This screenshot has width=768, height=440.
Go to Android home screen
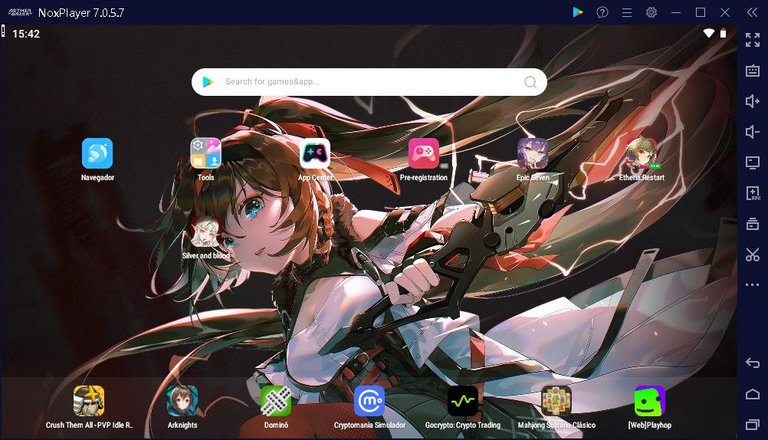752,394
